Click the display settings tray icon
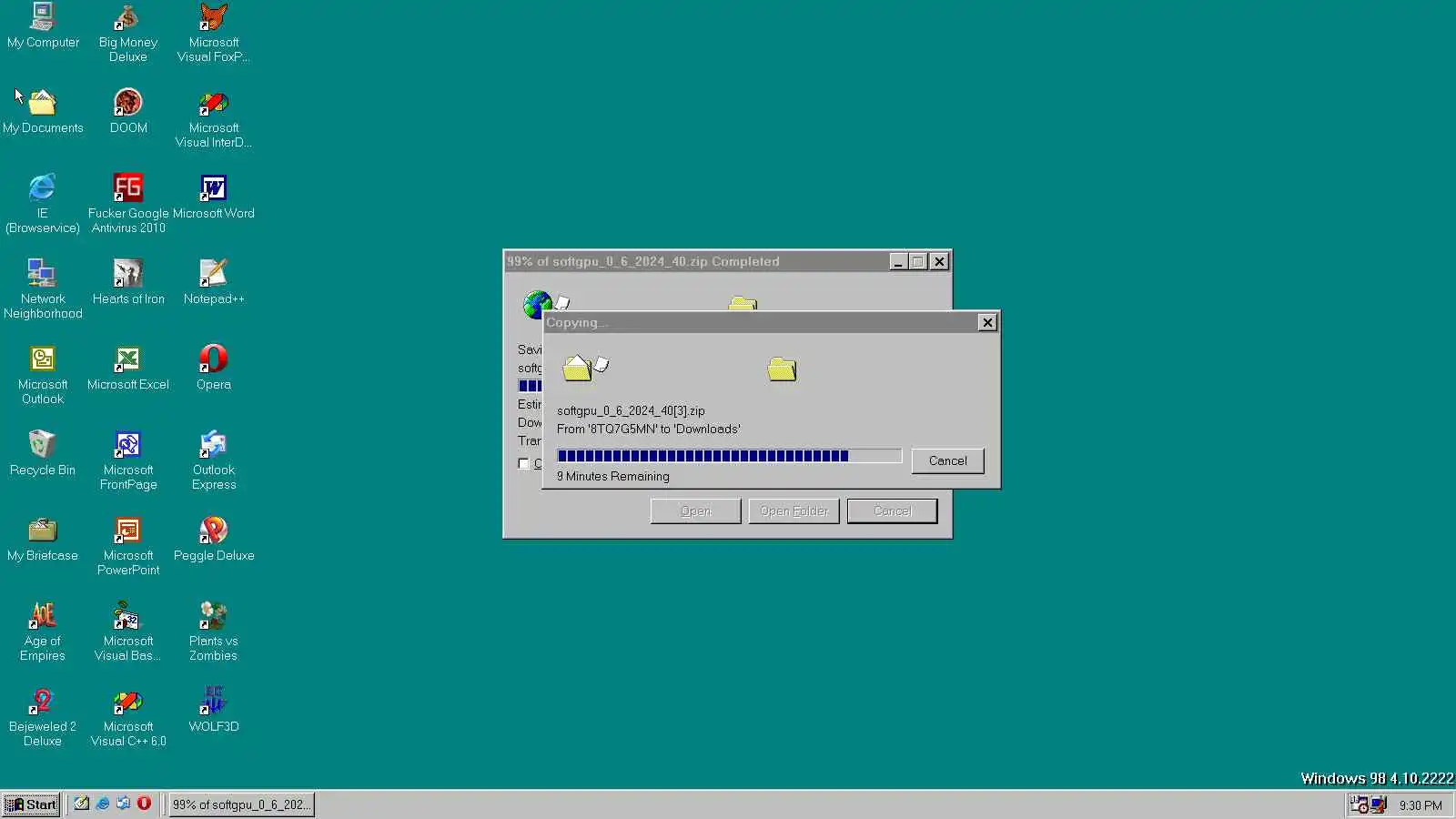 [x=1379, y=804]
